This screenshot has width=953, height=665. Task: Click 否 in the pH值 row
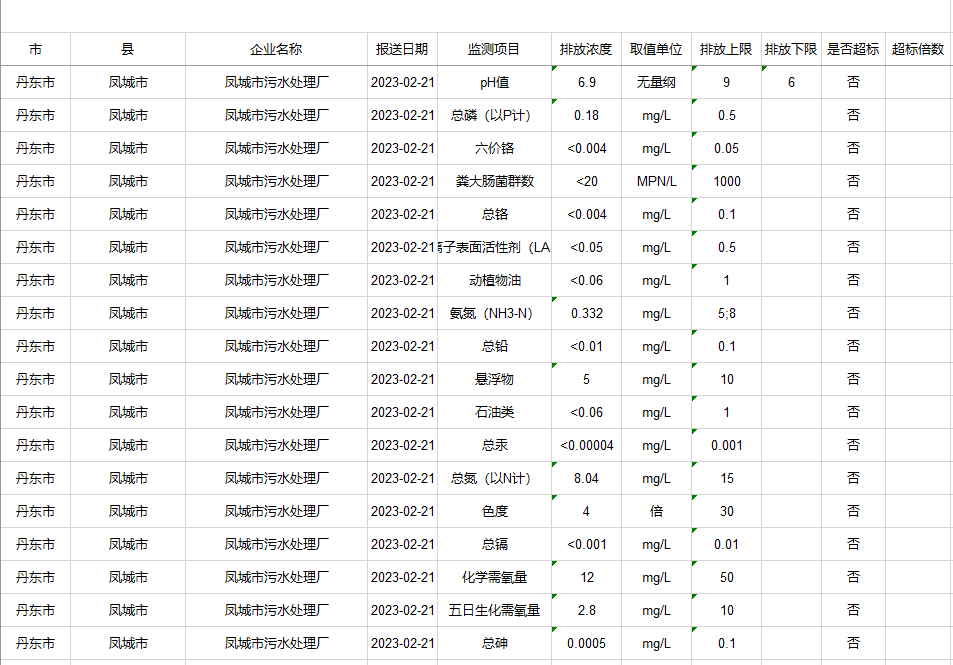853,82
